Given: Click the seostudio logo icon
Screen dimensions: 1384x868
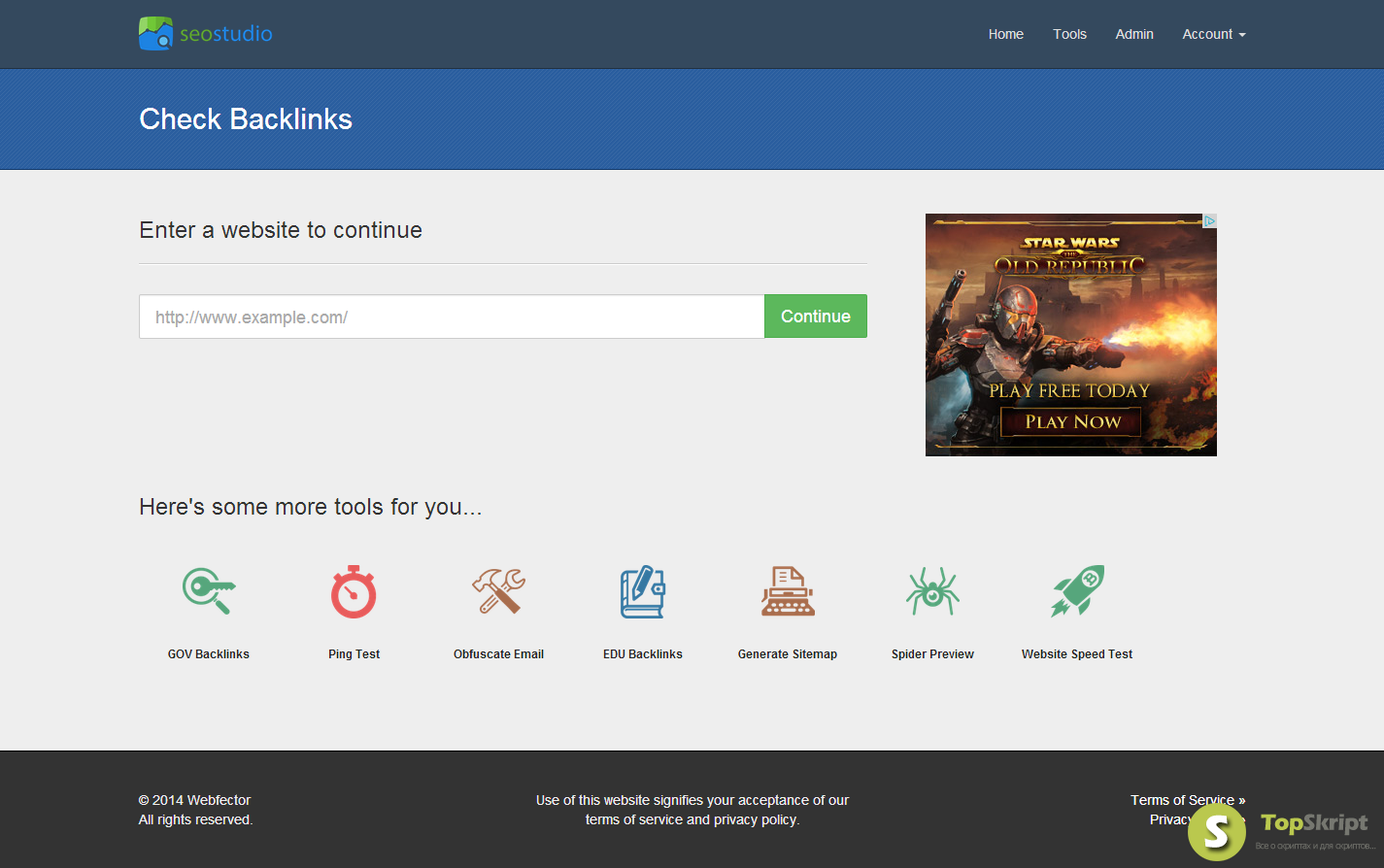Looking at the screenshot, I should click(x=155, y=33).
